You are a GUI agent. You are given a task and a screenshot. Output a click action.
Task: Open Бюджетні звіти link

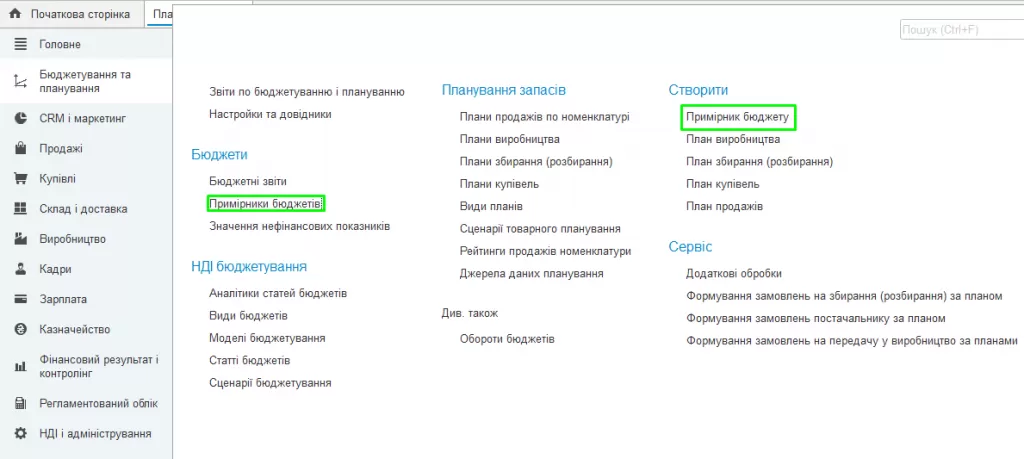(x=248, y=182)
